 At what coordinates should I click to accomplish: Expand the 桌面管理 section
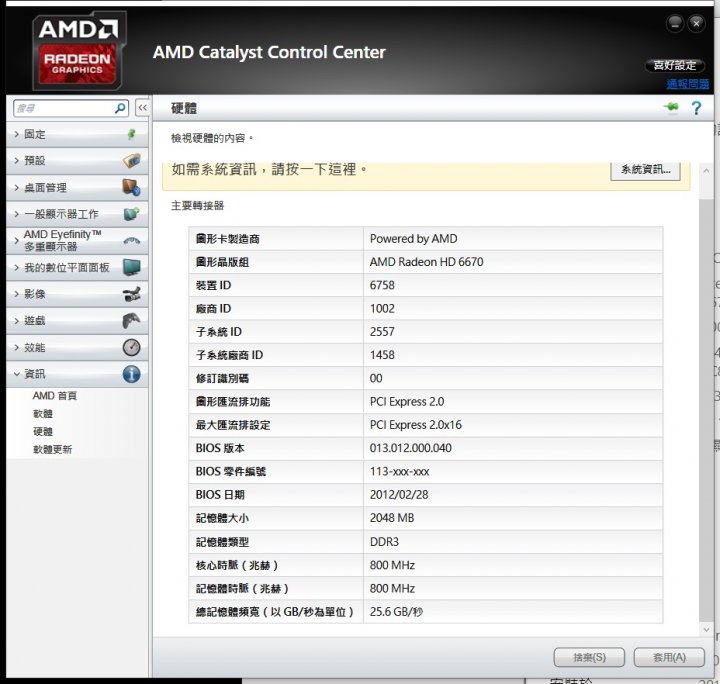pyautogui.click(x=17, y=187)
